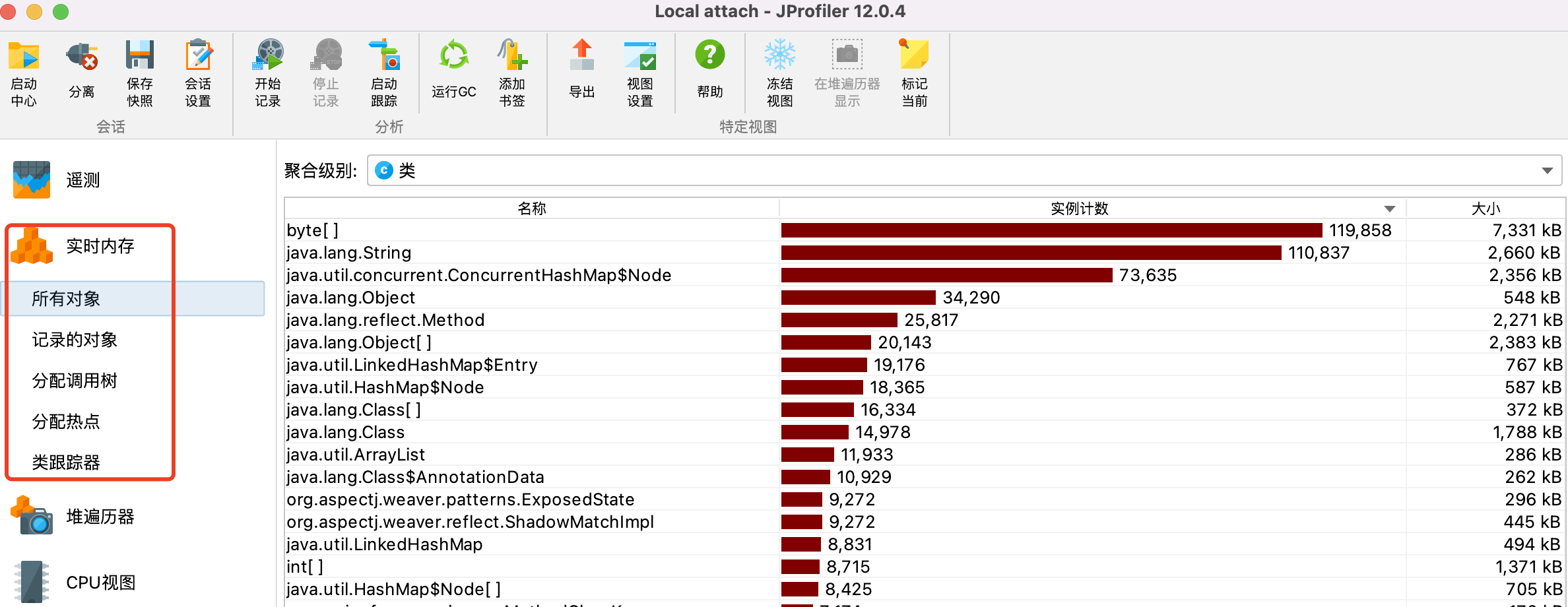Click the 25,817 instance count value
Image resolution: width=1568 pixels, height=607 pixels.
931,320
